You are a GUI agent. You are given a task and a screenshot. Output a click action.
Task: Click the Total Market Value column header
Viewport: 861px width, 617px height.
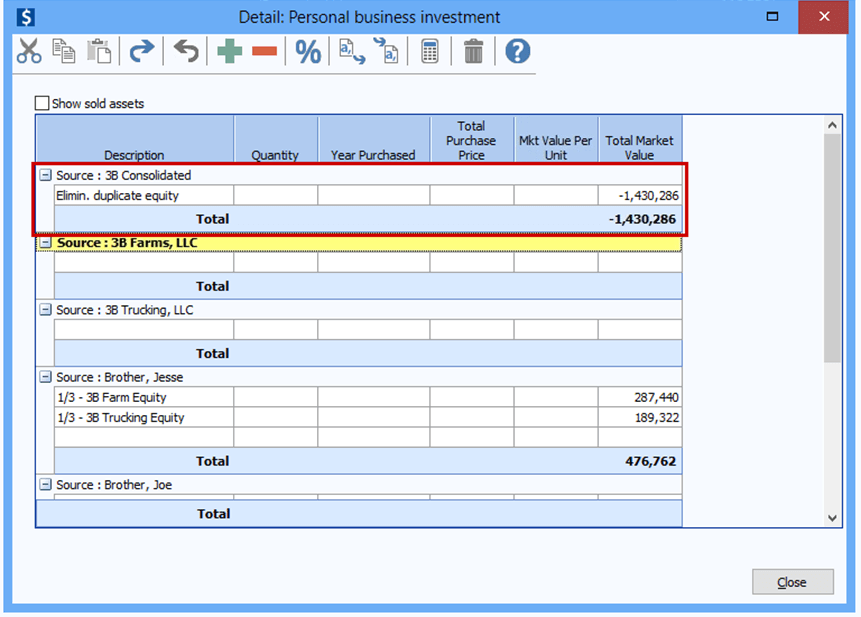tap(640, 147)
